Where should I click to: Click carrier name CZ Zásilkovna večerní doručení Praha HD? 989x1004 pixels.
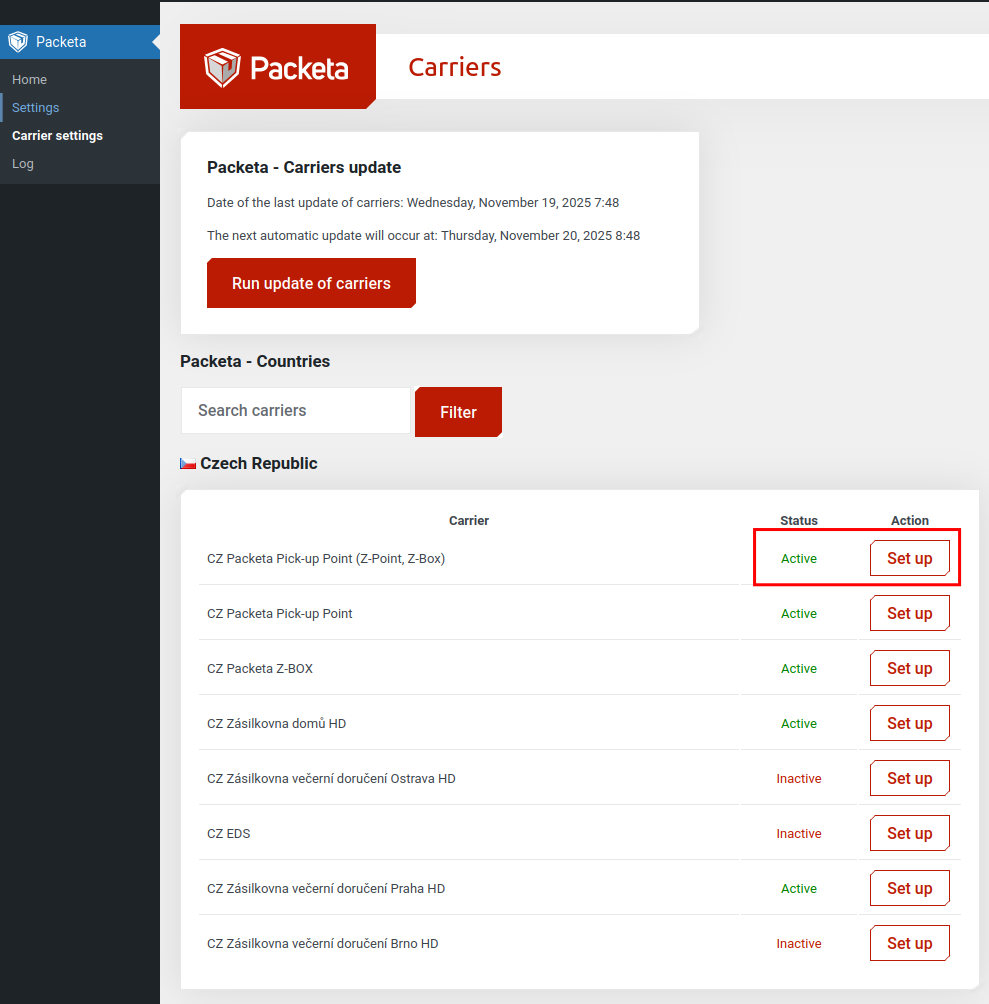tap(326, 889)
